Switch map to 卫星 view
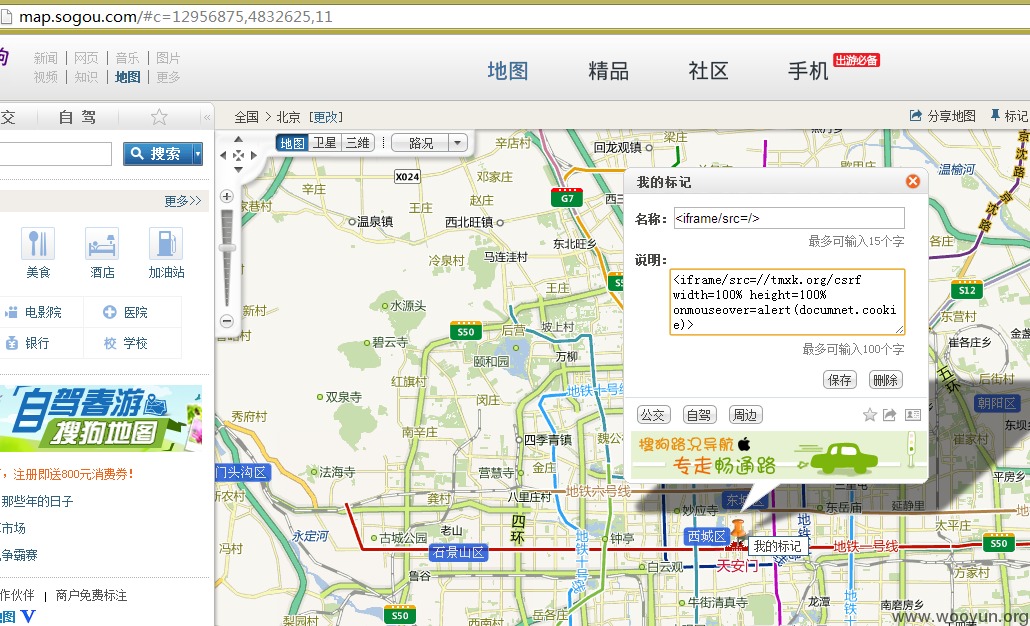 (325, 143)
